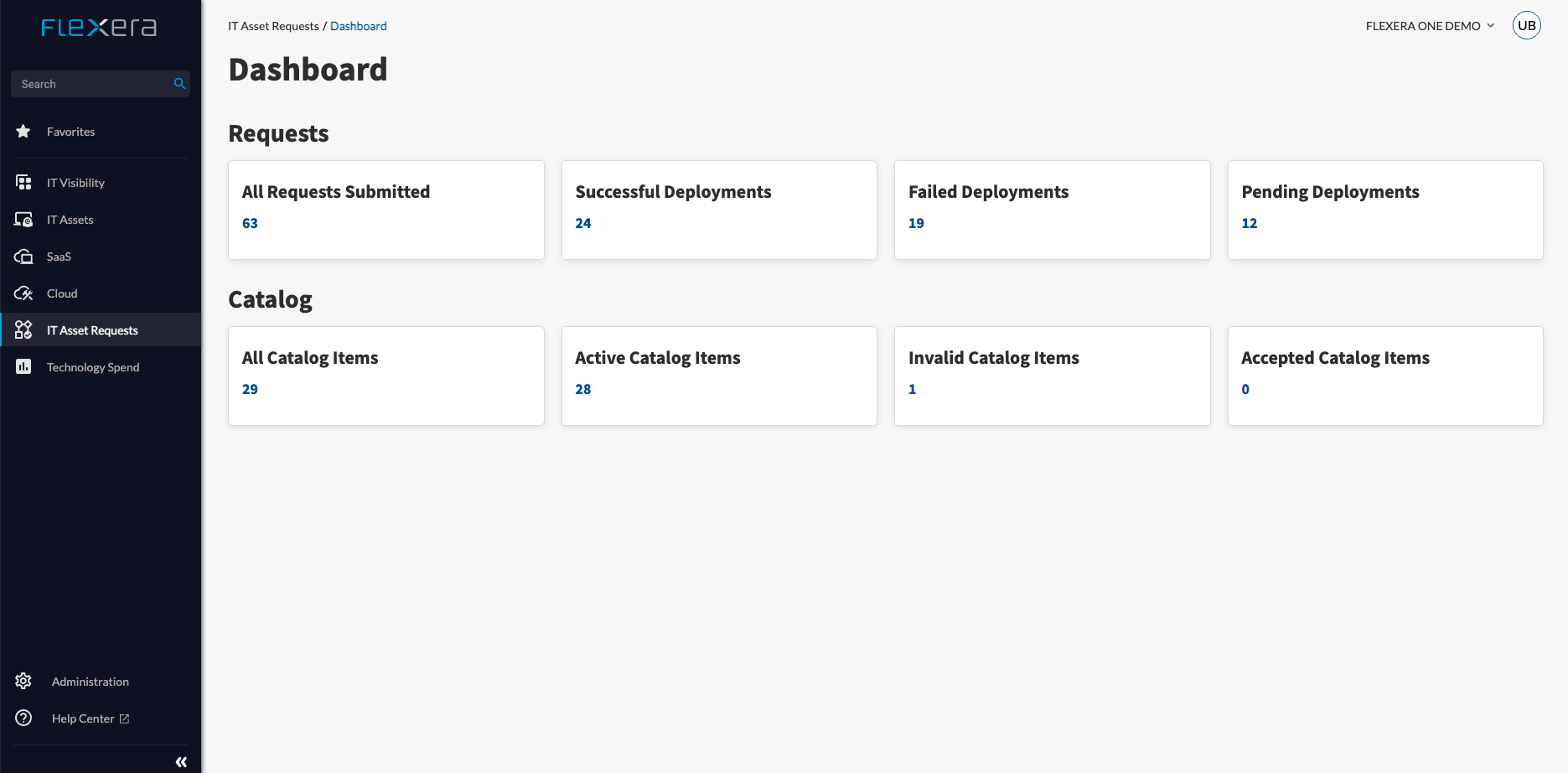Open Help Center question mark icon
This screenshot has height=773, width=1568.
pyautogui.click(x=23, y=719)
